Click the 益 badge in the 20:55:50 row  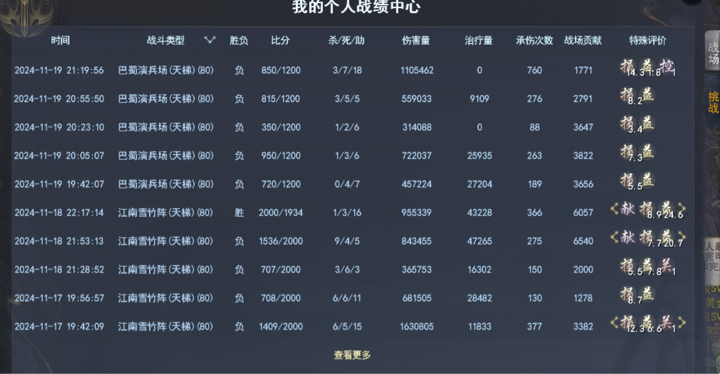pyautogui.click(x=647, y=95)
